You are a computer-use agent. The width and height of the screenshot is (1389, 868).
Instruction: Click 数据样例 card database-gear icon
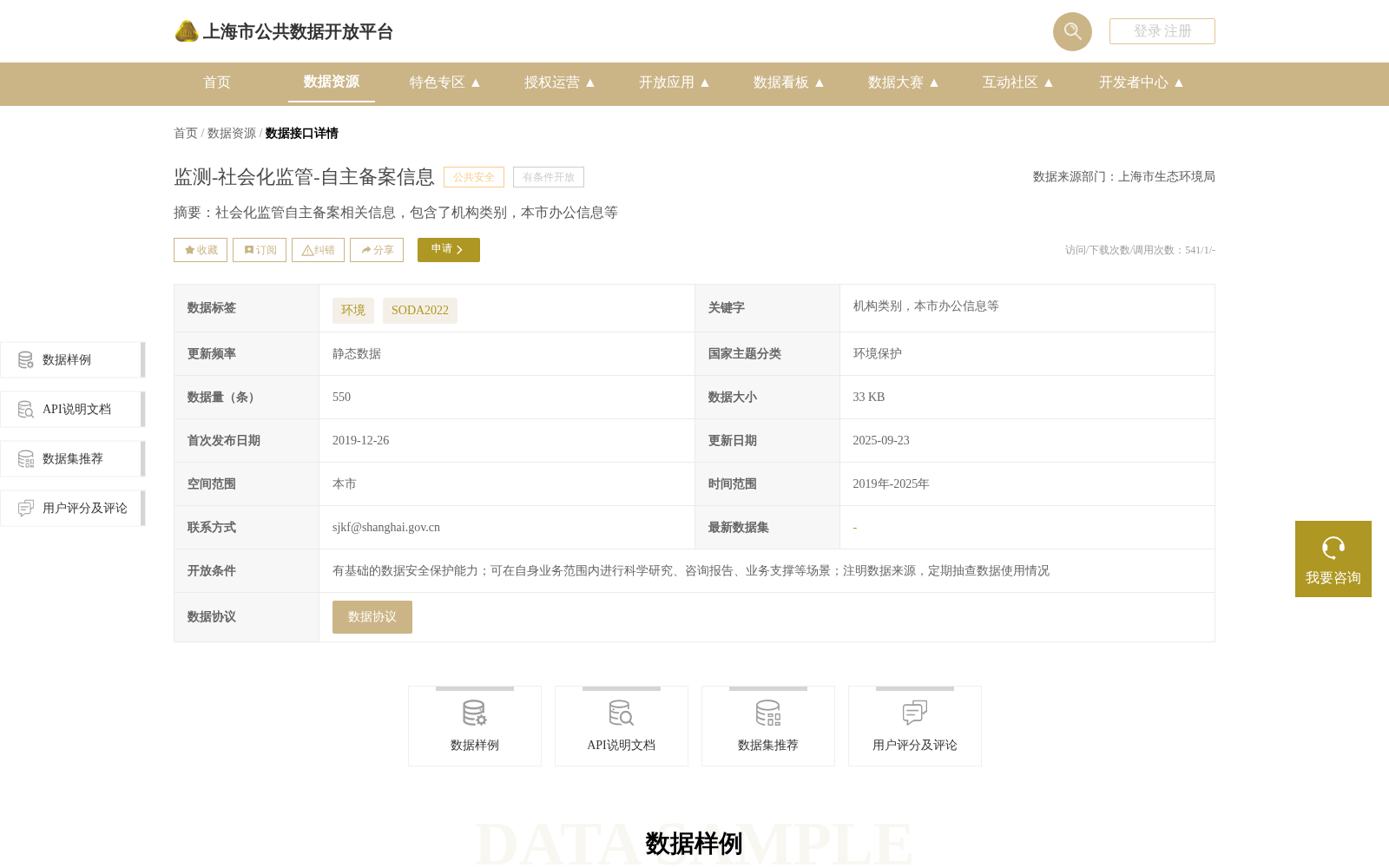(475, 713)
